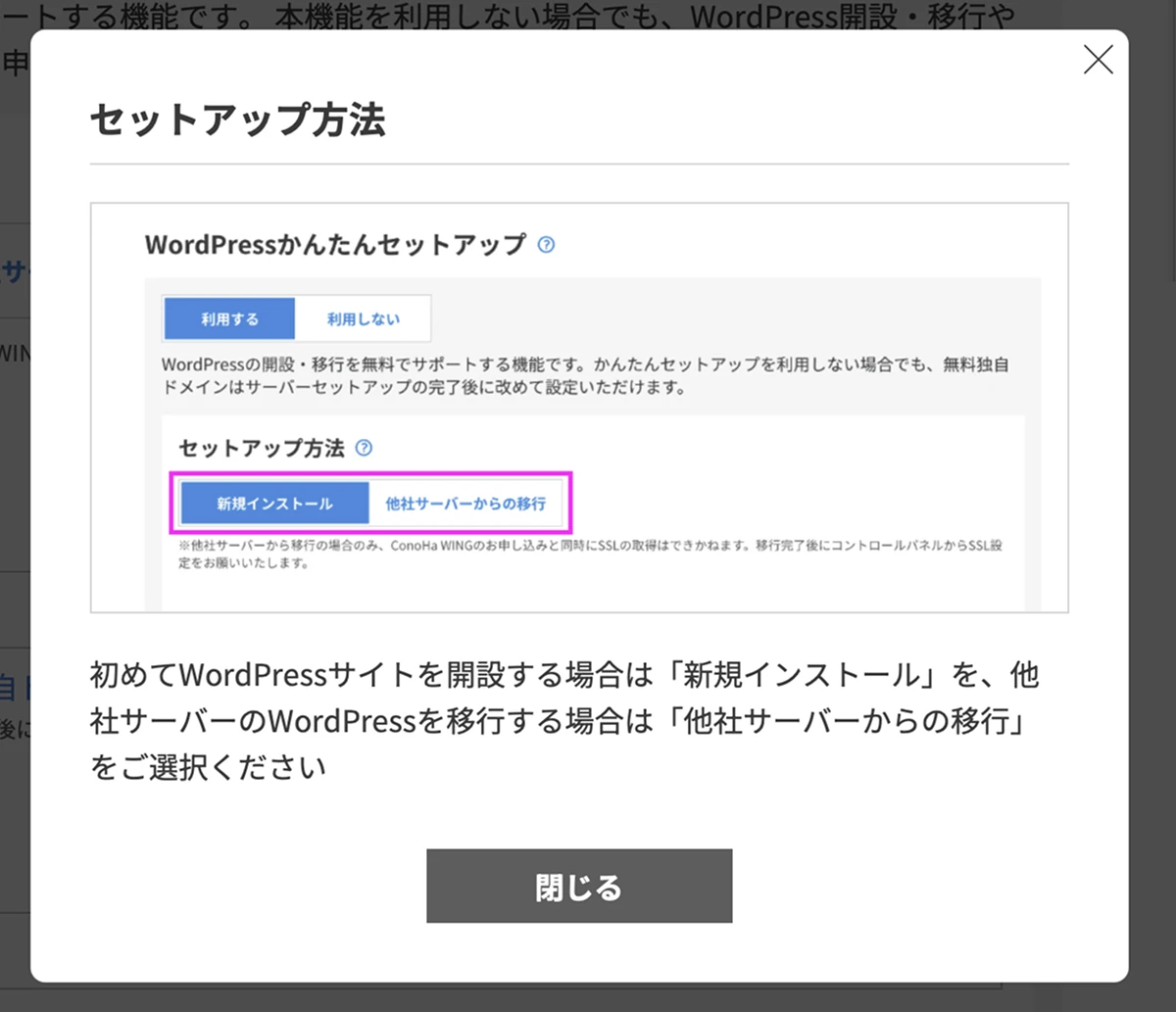Image resolution: width=1176 pixels, height=1012 pixels.
Task: Click the WordPressかんたんセットアップ title text
Action: coord(336,244)
